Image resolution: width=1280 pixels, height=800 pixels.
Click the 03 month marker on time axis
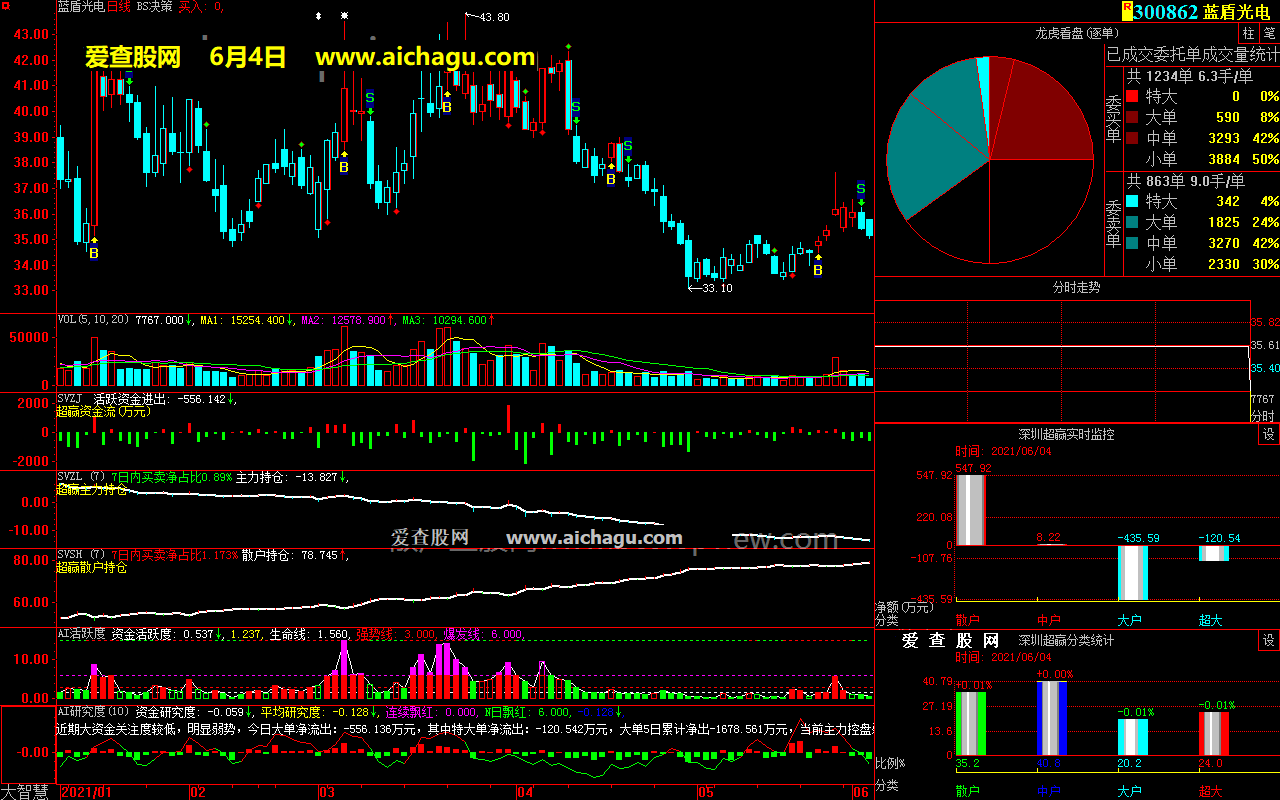coord(326,792)
